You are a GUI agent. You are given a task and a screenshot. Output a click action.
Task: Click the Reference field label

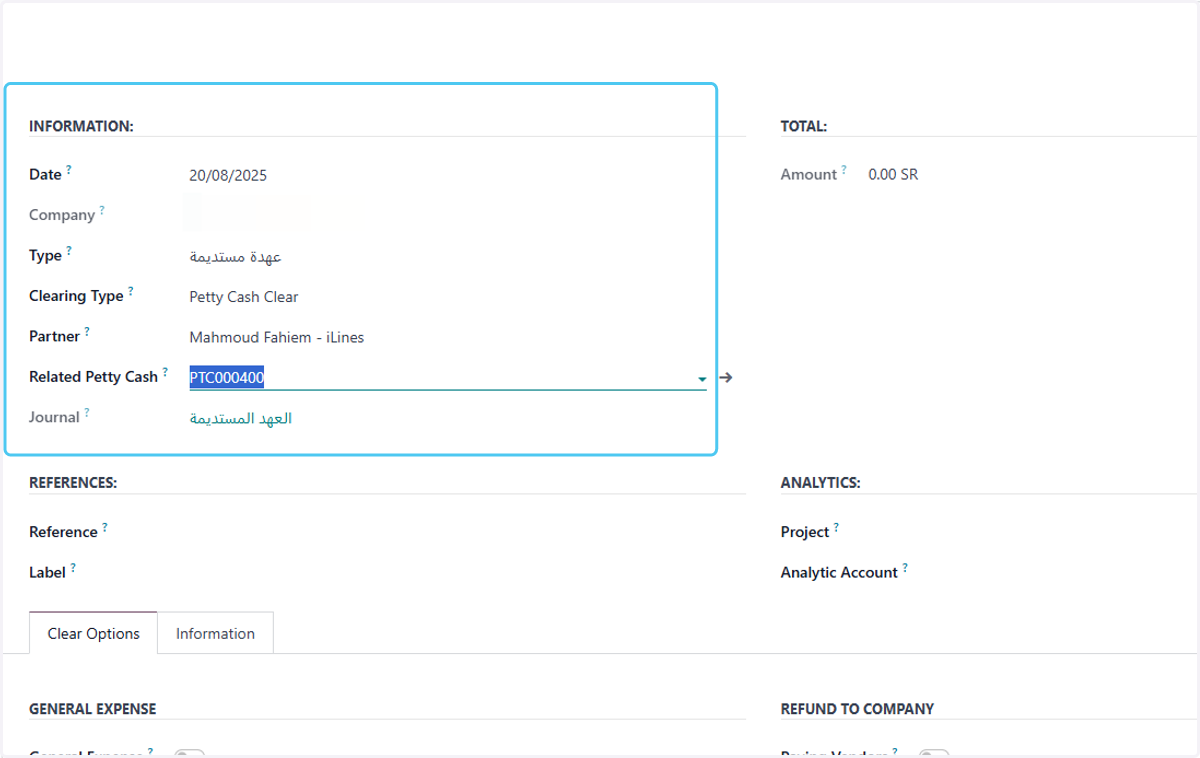[x=63, y=532]
